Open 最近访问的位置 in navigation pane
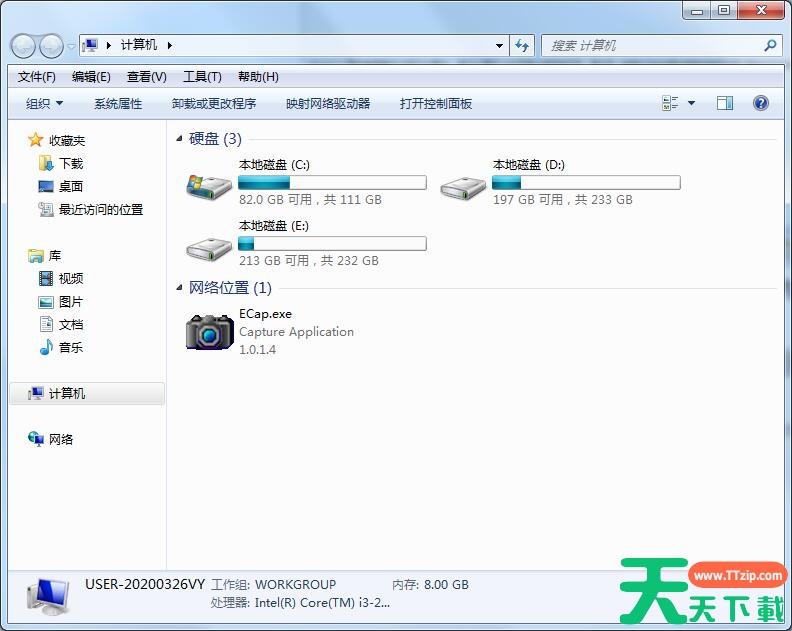This screenshot has width=792, height=631. [91, 209]
